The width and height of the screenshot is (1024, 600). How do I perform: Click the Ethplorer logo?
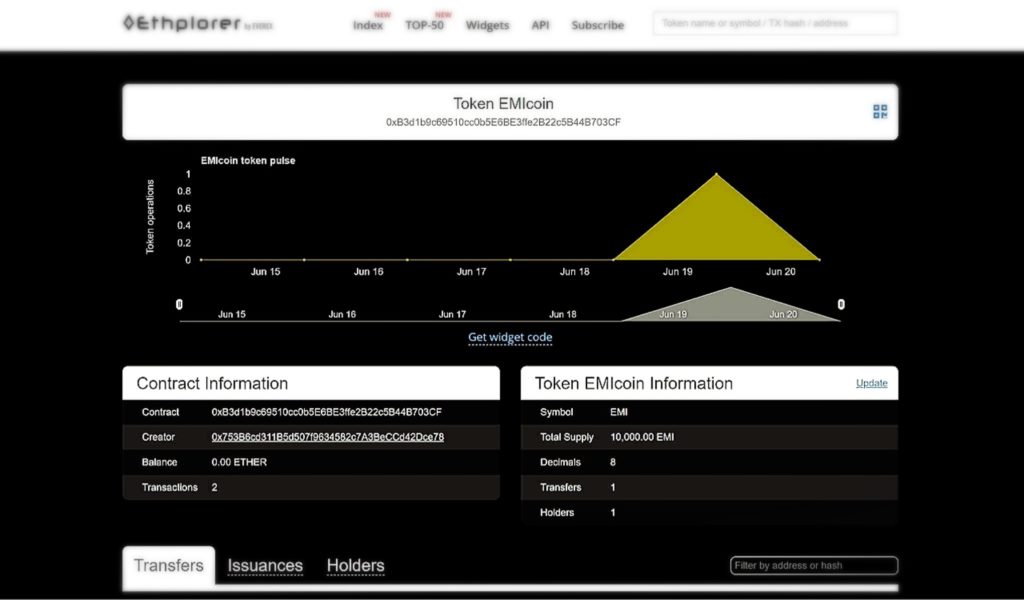point(197,24)
